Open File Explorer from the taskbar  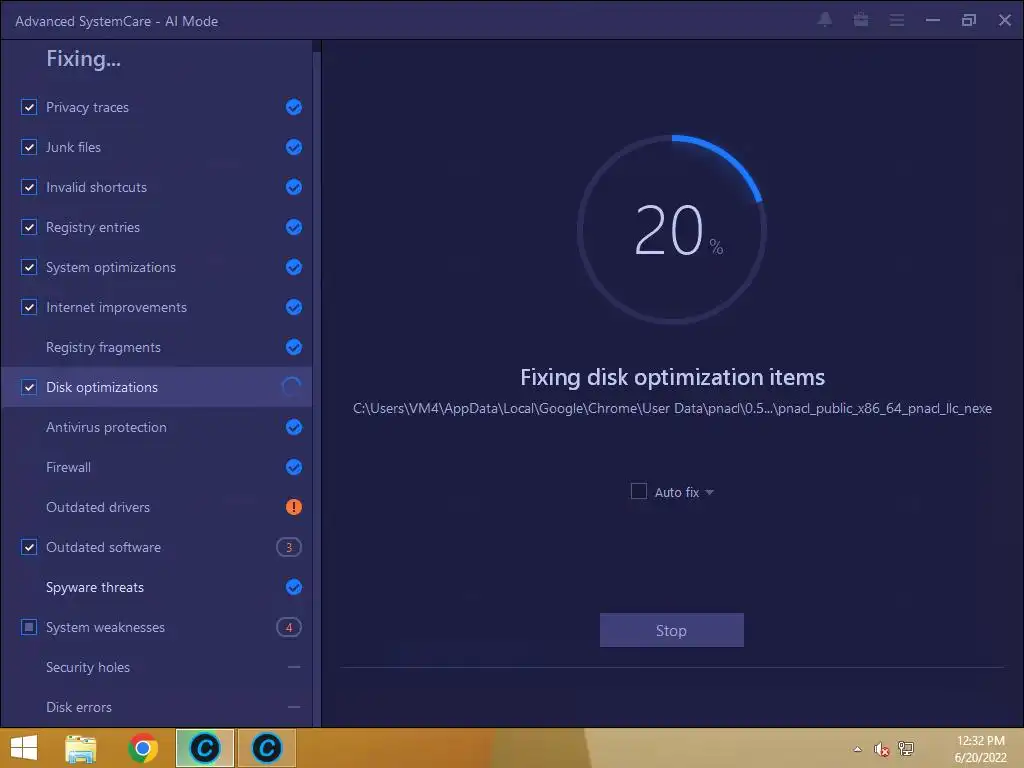tap(81, 748)
